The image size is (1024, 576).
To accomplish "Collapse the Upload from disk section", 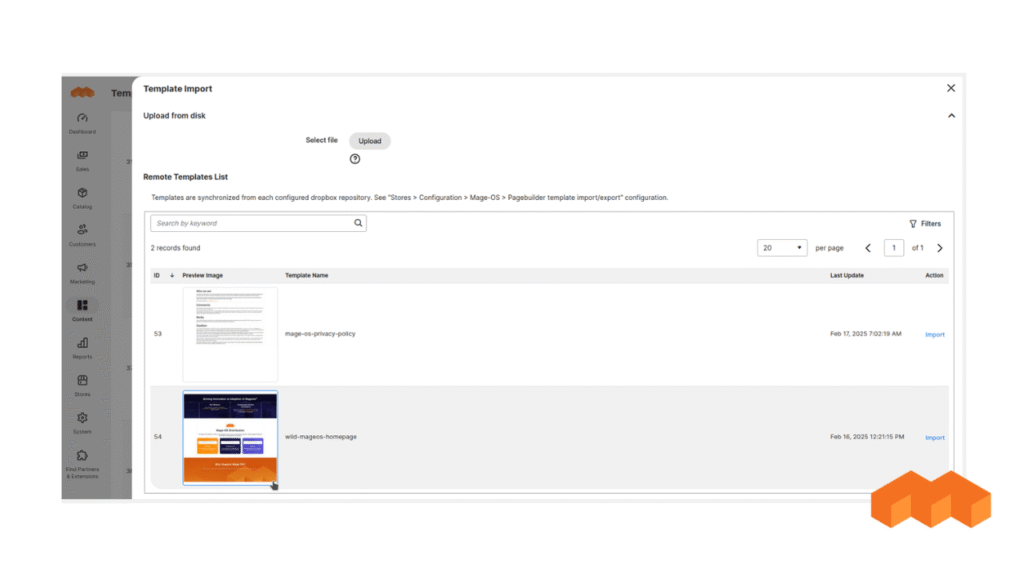I will pos(951,115).
